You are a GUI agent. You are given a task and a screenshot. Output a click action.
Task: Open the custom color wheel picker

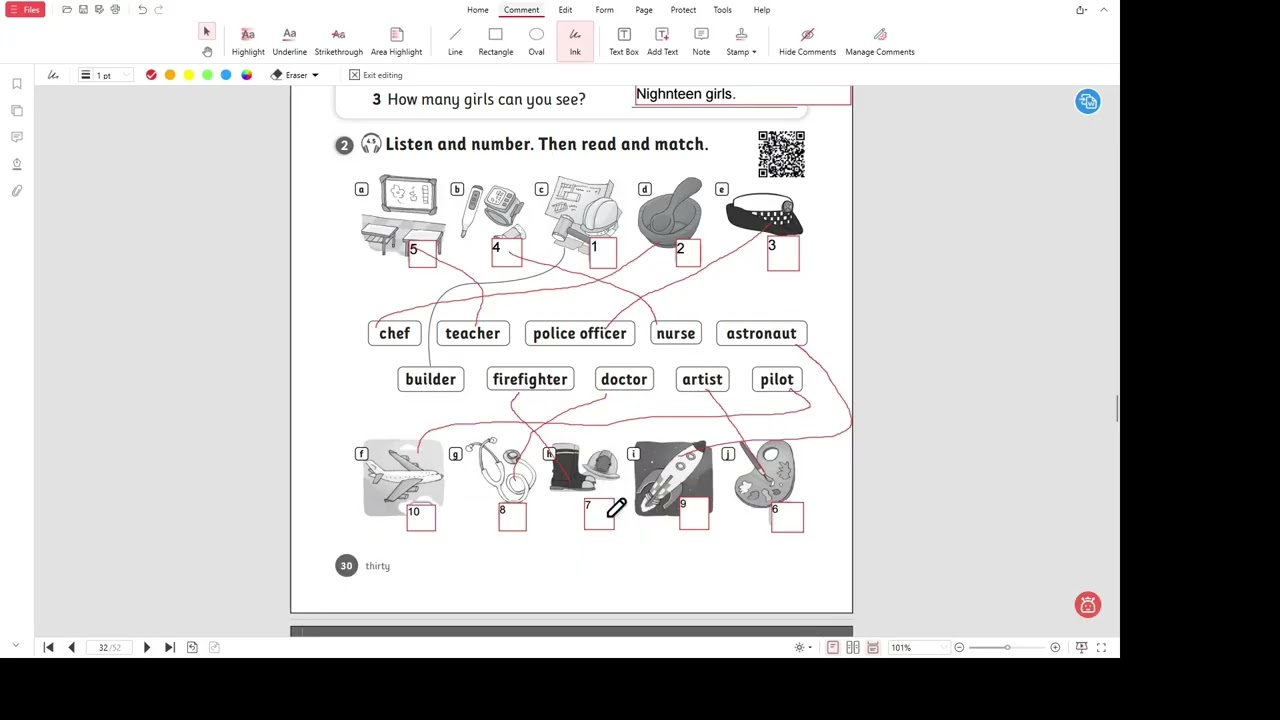point(246,75)
